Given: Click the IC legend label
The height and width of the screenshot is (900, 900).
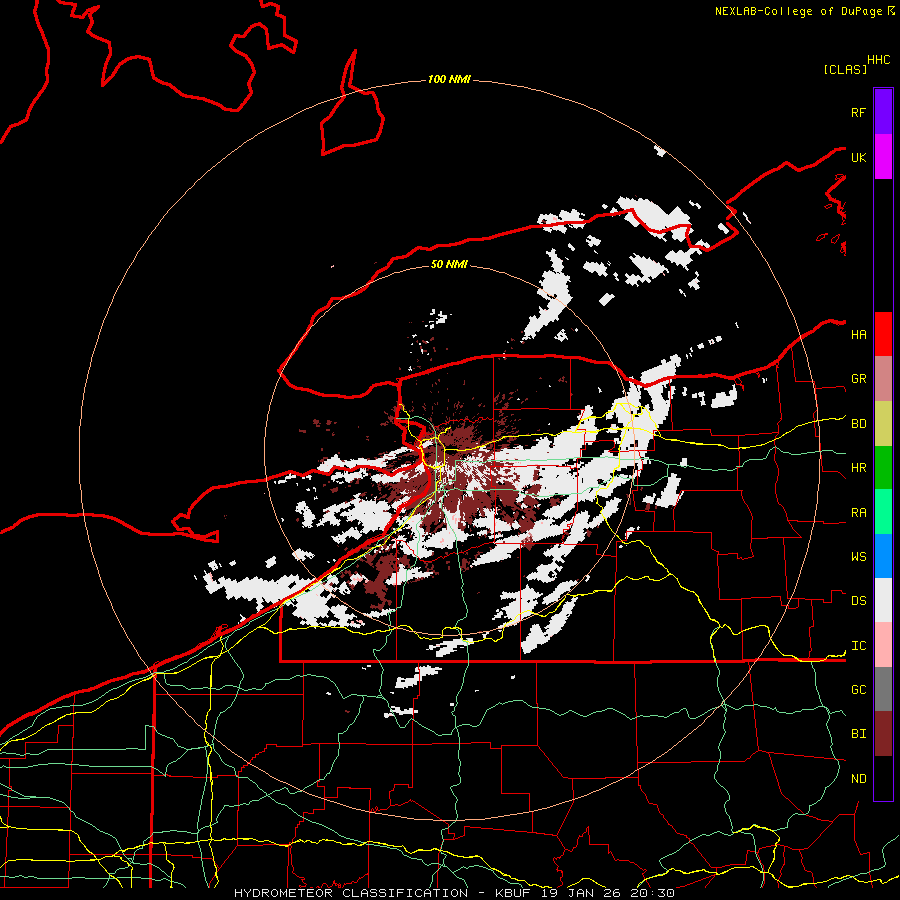Looking at the screenshot, I should [858, 646].
